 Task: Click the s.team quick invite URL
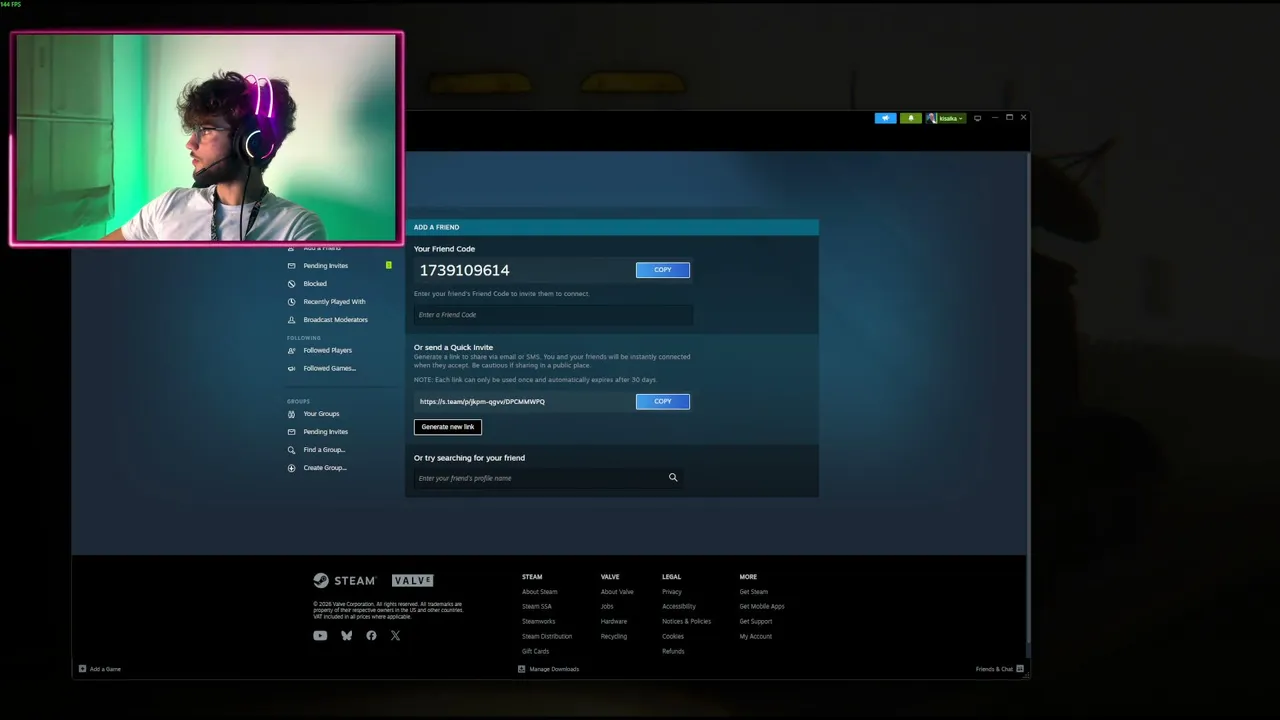point(482,402)
